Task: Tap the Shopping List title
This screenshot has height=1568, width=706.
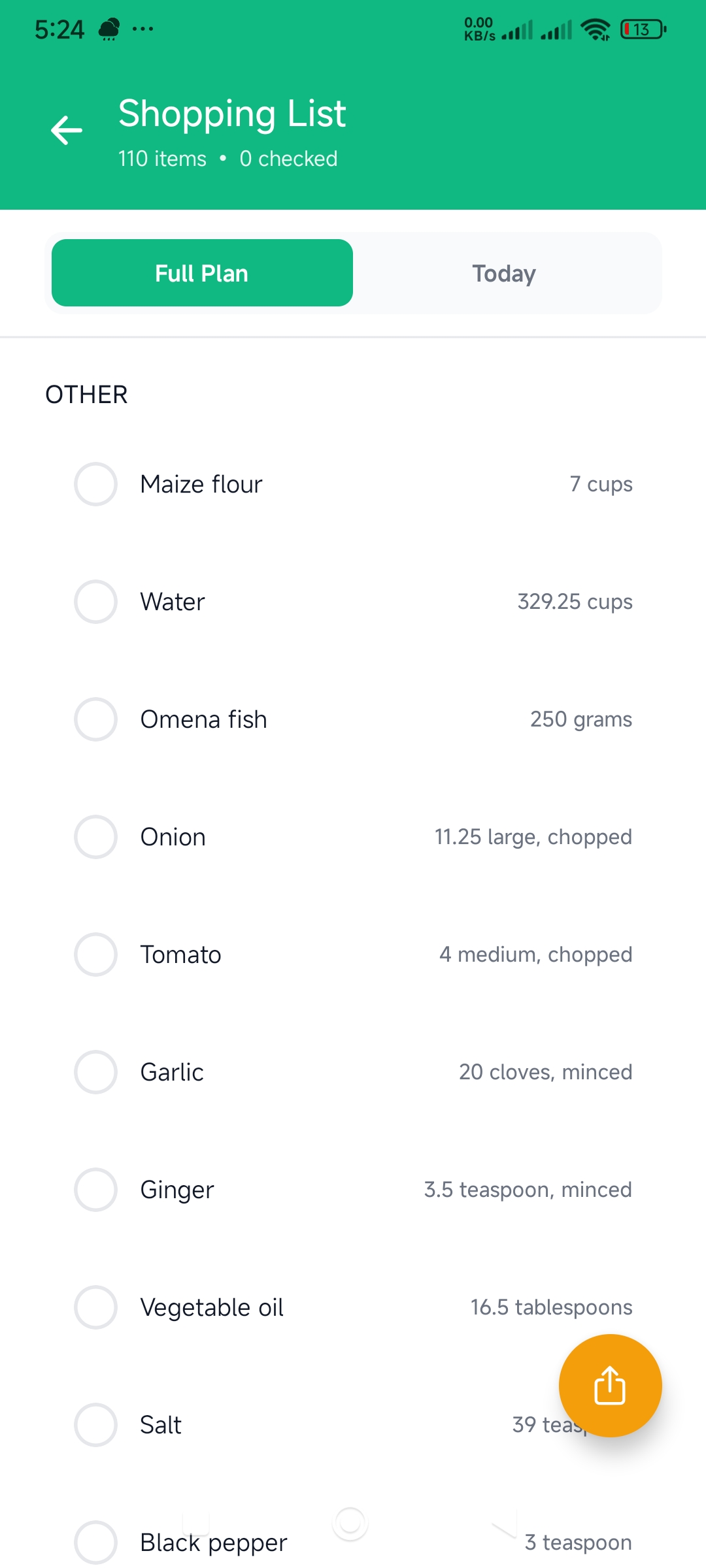Action: (232, 114)
